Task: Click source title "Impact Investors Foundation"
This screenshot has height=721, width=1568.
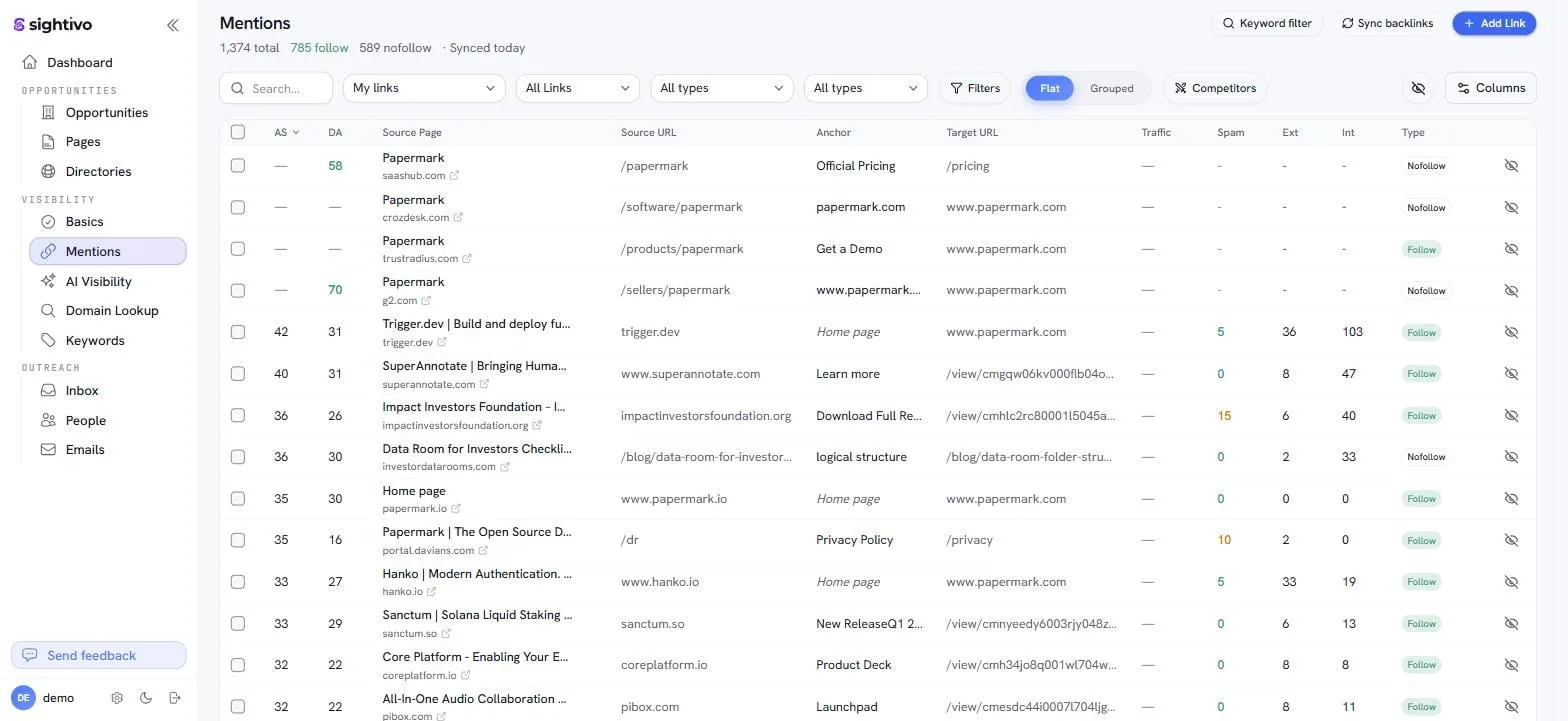Action: coord(474,407)
